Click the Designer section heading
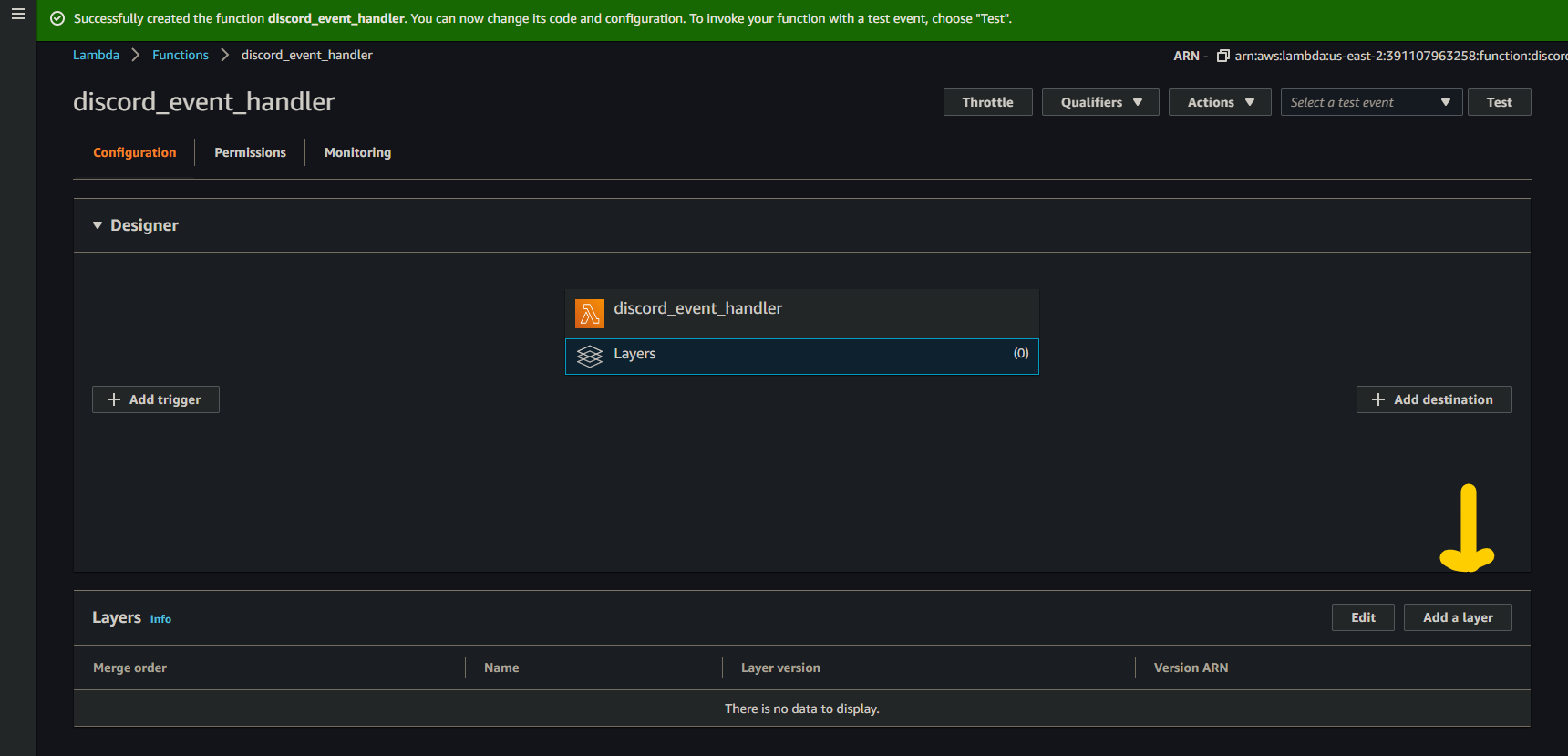Image resolution: width=1568 pixels, height=756 pixels. pos(144,225)
